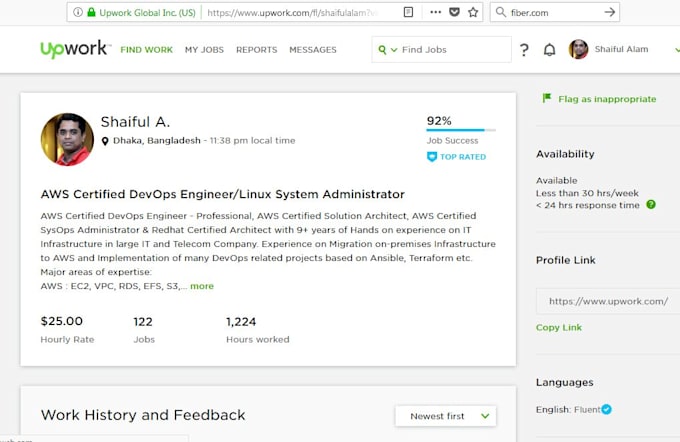Click the location pin icon by Dhaka

(105, 141)
